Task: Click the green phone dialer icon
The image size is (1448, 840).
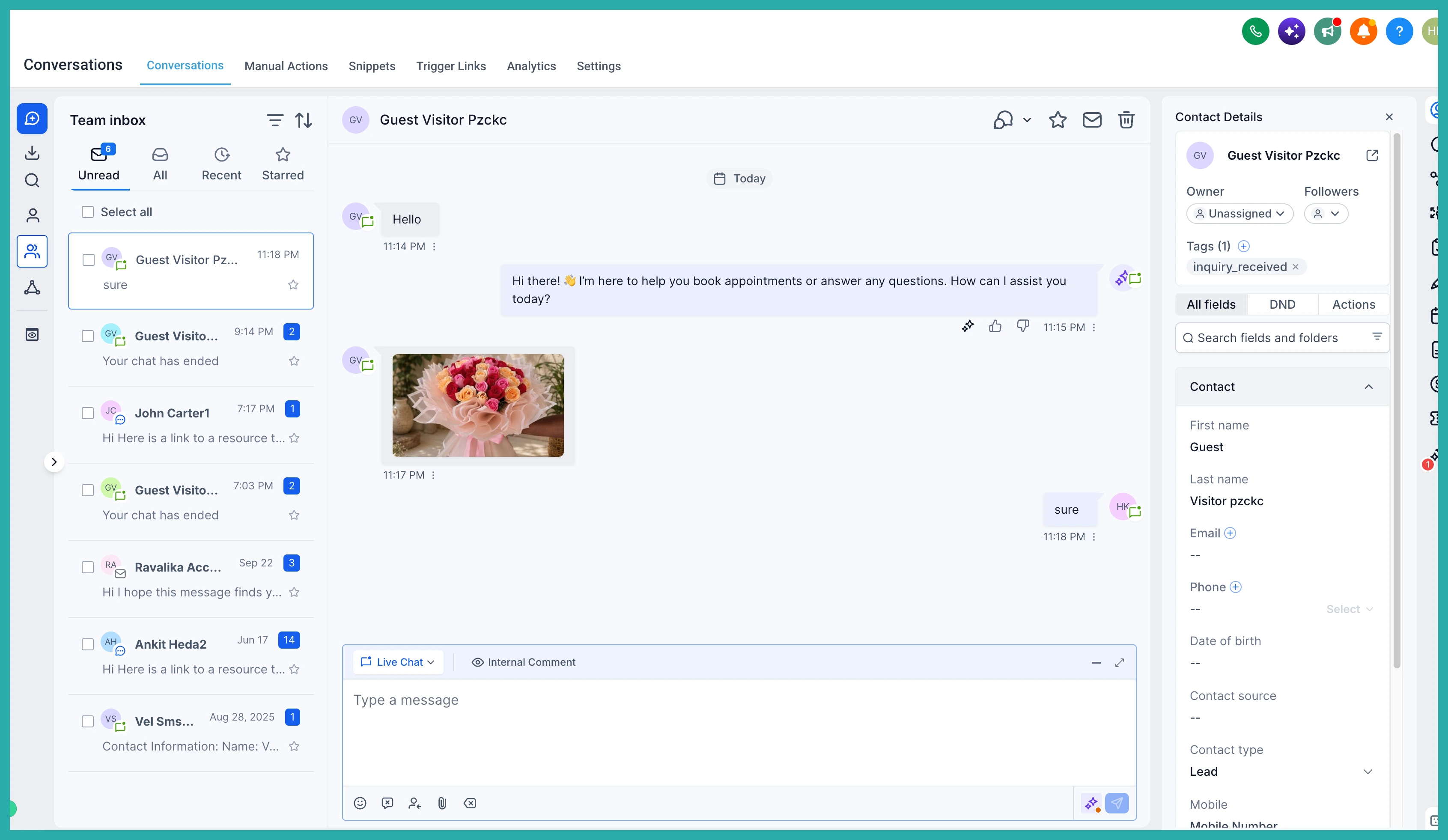Action: (1255, 31)
